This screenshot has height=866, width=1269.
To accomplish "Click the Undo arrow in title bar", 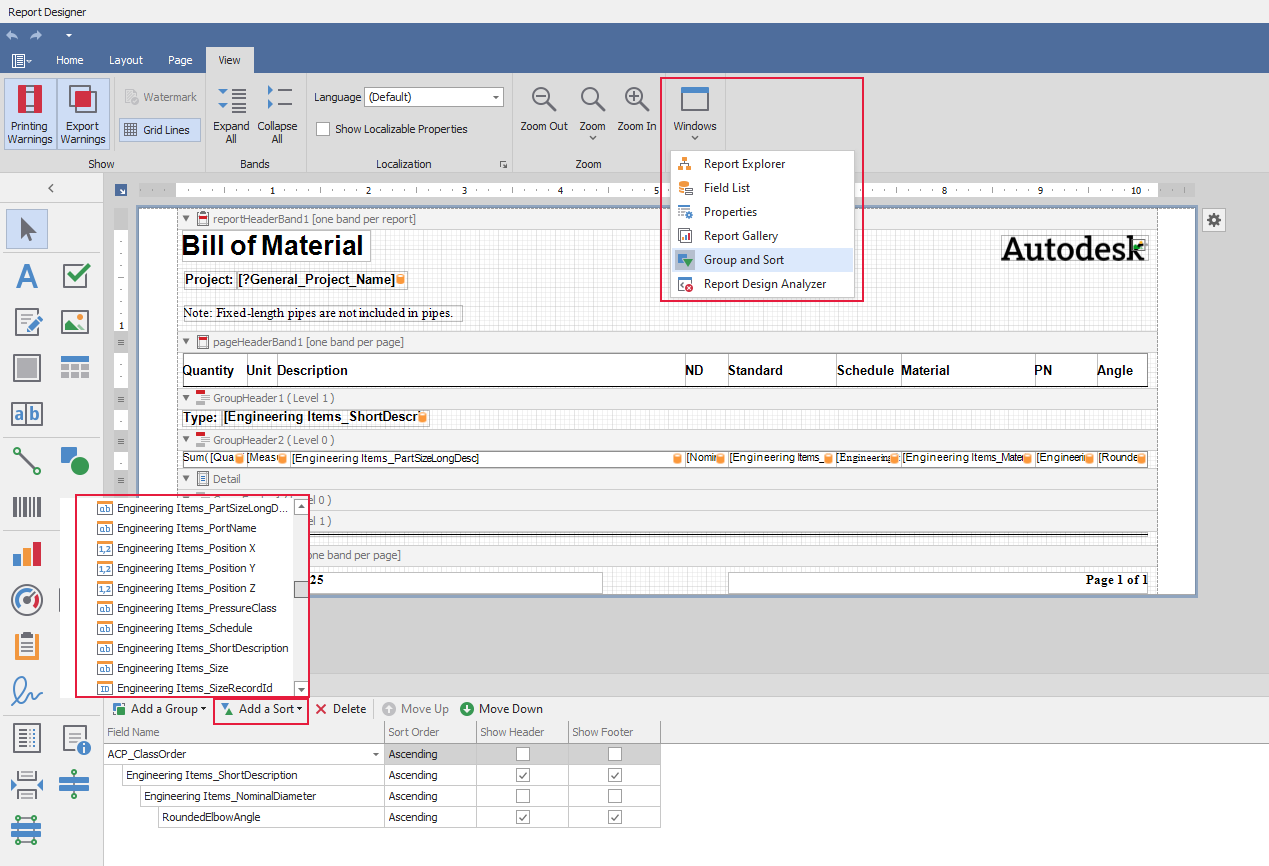I will point(12,35).
